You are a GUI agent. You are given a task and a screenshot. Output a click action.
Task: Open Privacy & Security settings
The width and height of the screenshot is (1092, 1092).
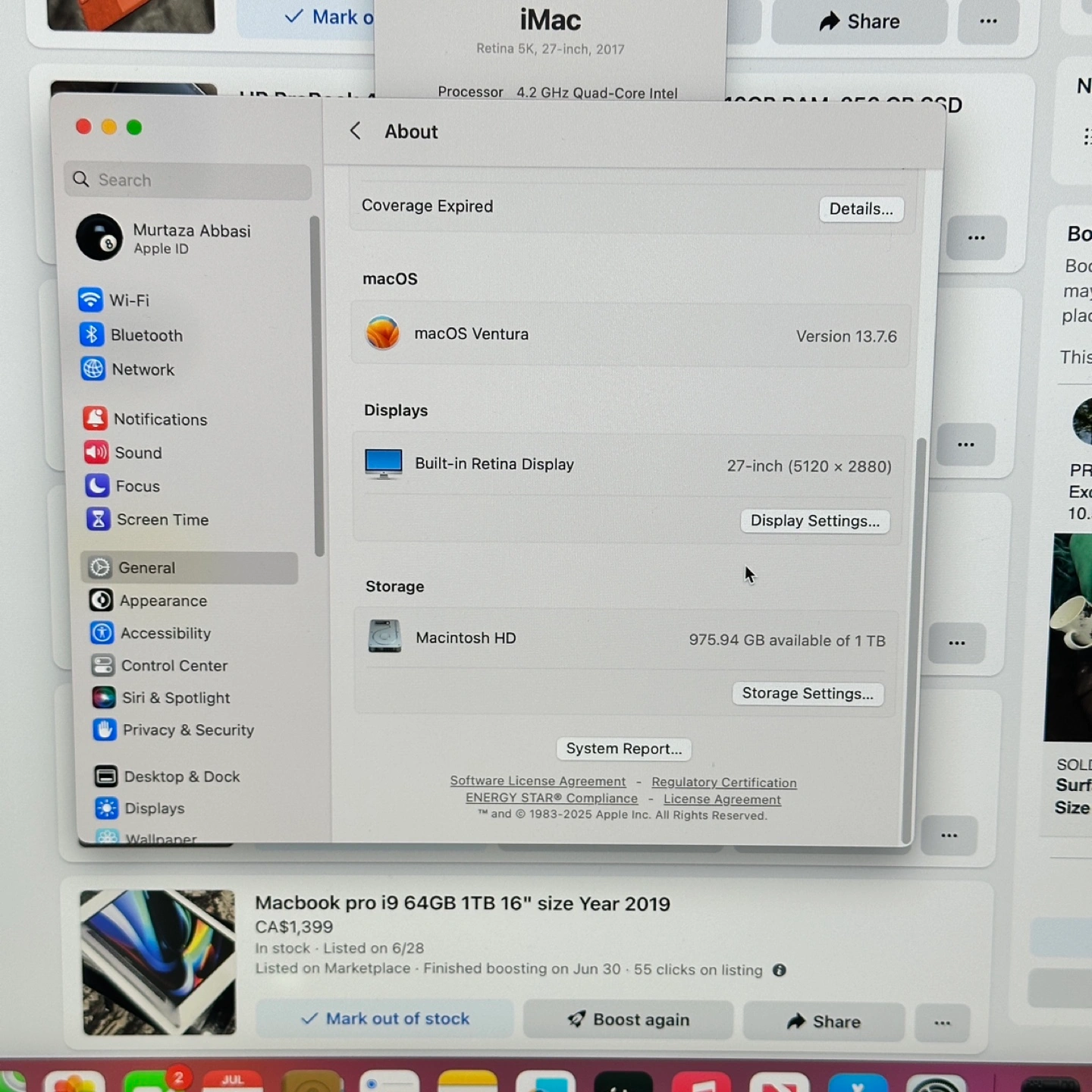click(x=174, y=730)
